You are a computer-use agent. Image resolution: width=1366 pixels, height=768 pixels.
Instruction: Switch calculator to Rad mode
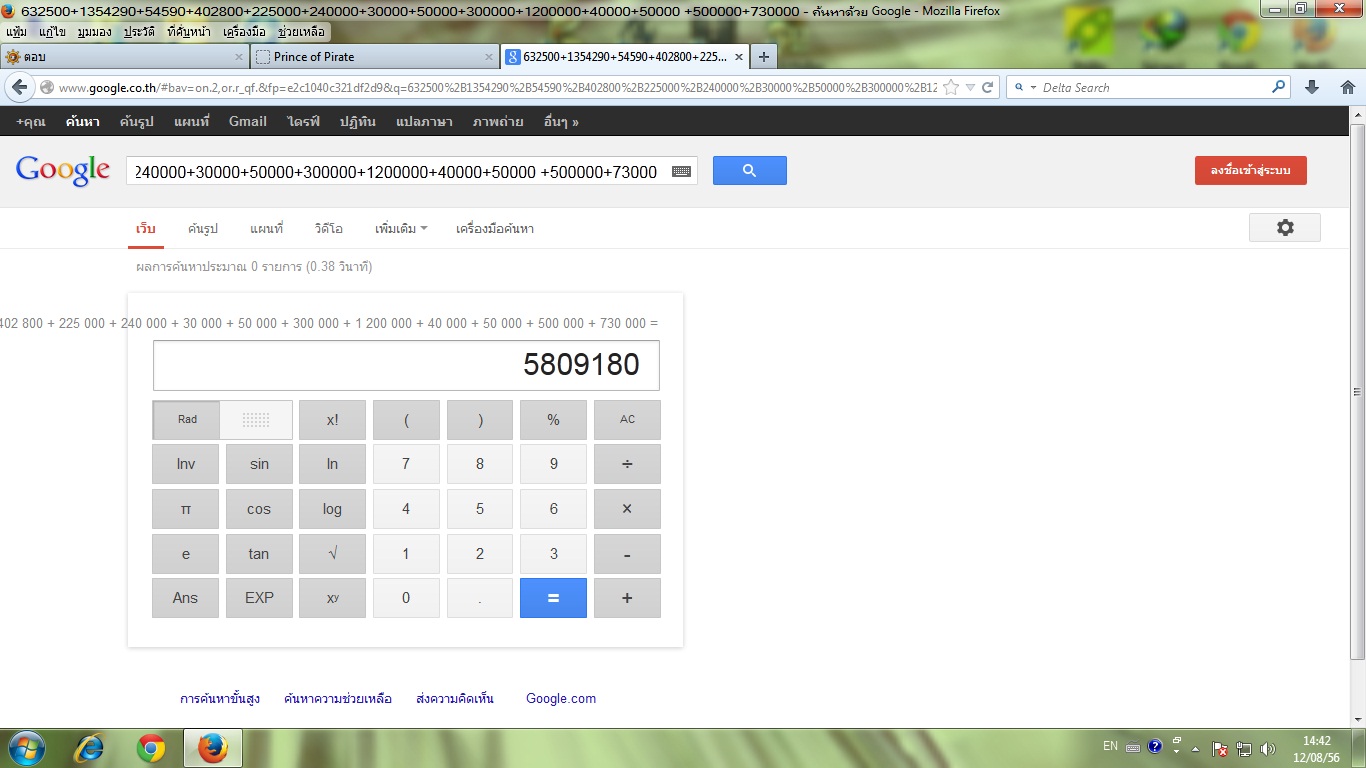(x=187, y=420)
